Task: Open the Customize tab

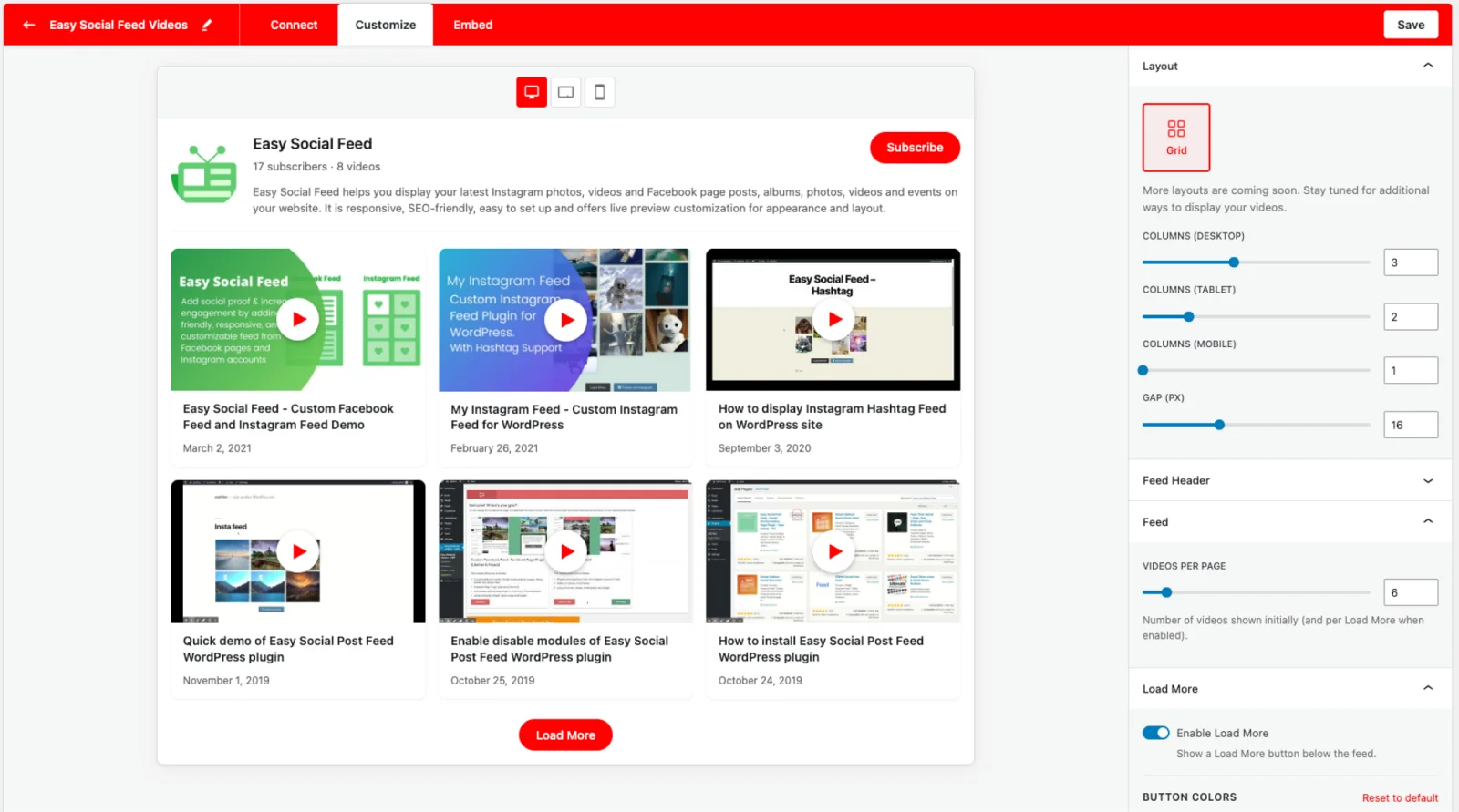Action: point(385,25)
